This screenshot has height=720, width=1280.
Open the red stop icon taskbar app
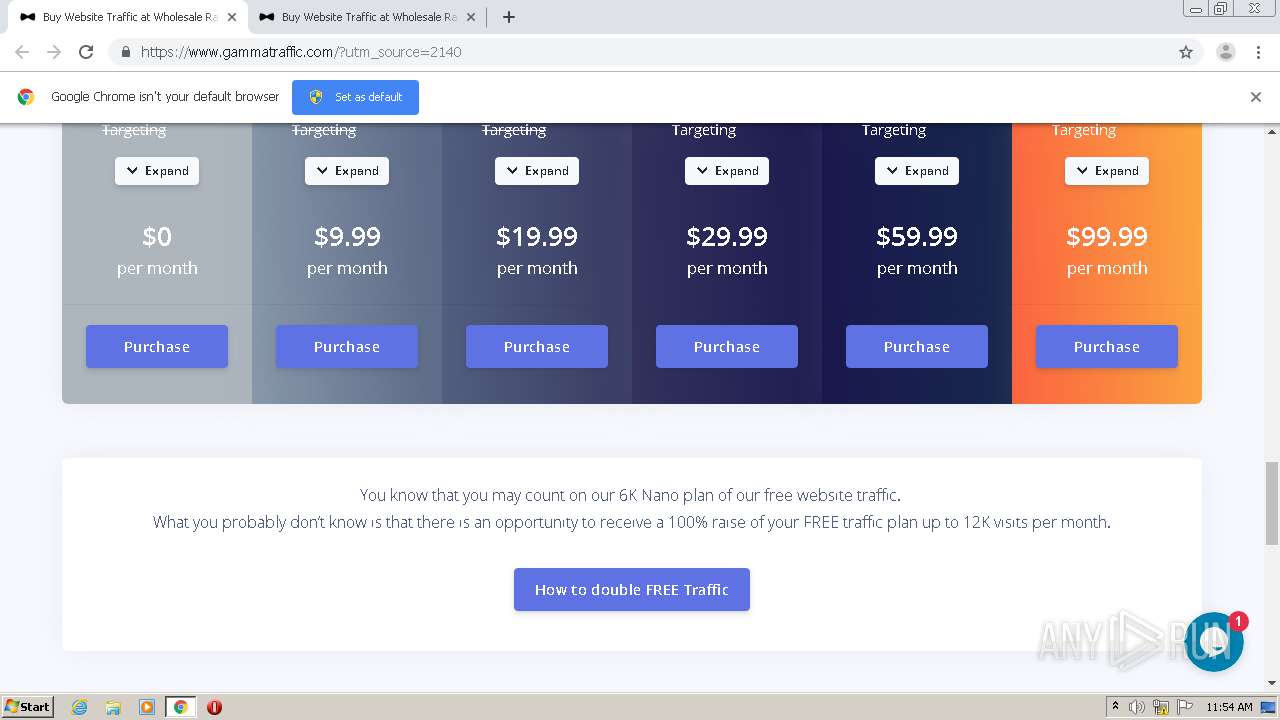pos(214,707)
